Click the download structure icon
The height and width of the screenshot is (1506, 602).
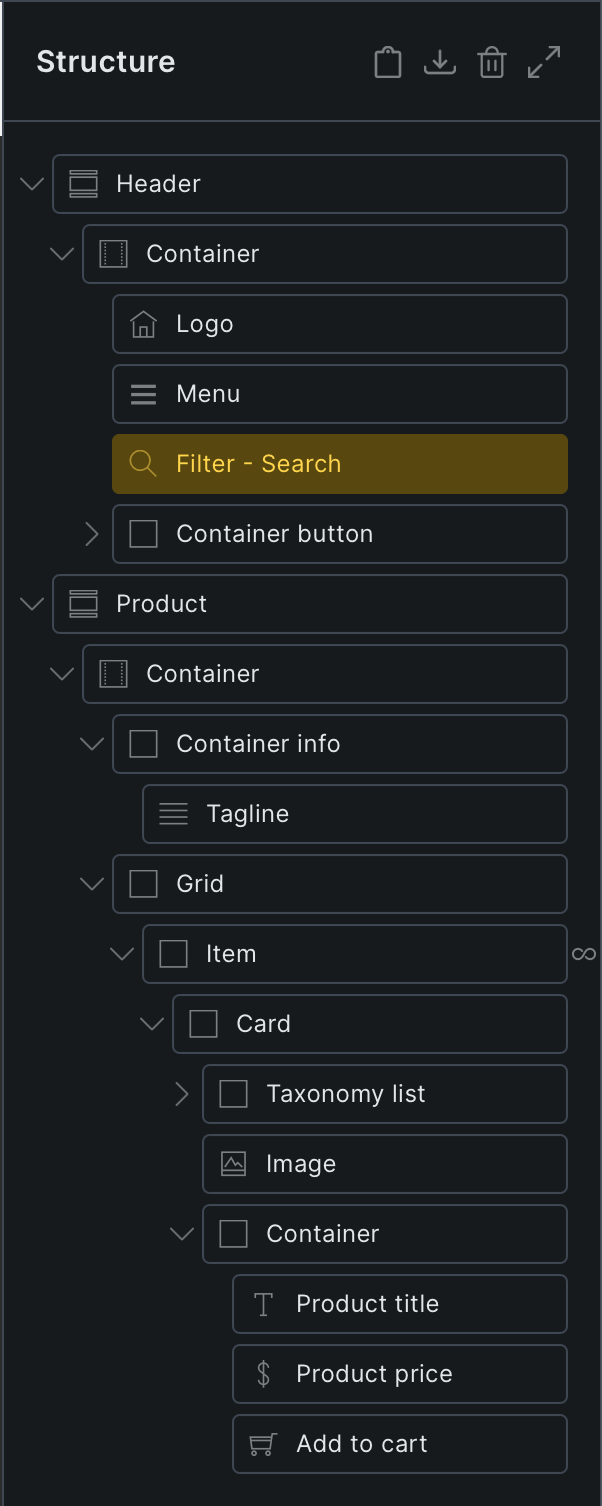coord(440,62)
